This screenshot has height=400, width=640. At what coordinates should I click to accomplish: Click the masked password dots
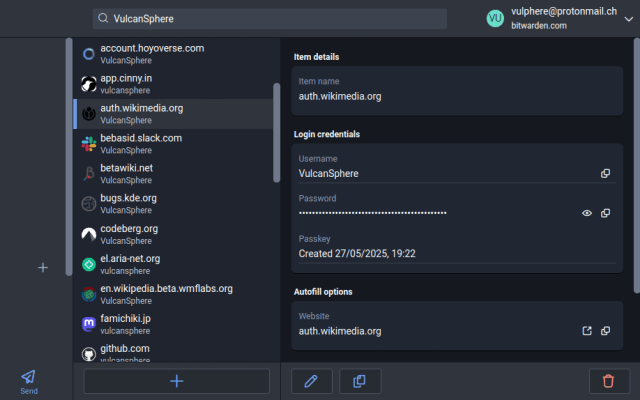tap(373, 213)
